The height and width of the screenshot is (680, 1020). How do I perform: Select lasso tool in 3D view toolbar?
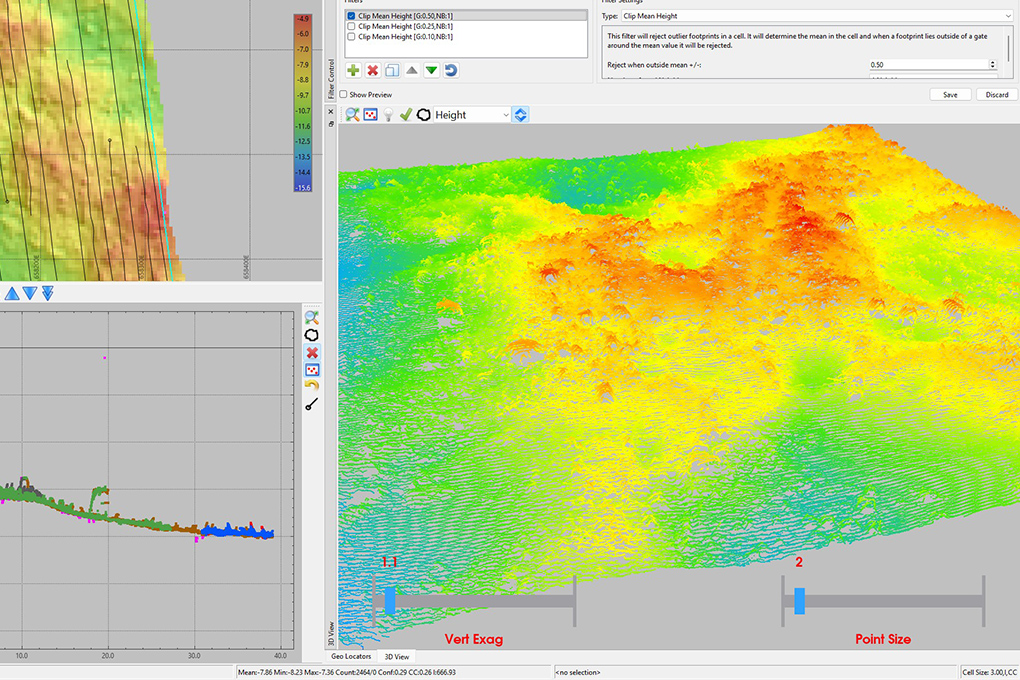point(423,115)
